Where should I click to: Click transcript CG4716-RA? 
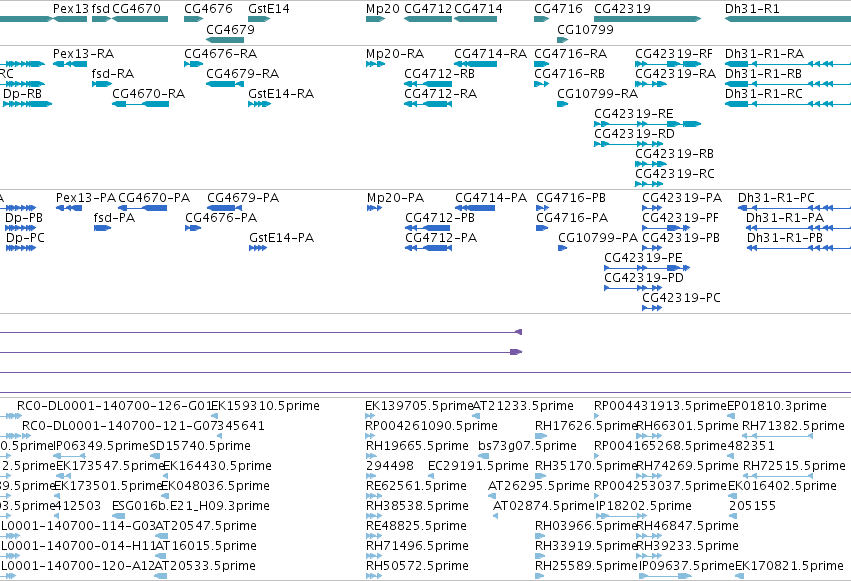542,64
